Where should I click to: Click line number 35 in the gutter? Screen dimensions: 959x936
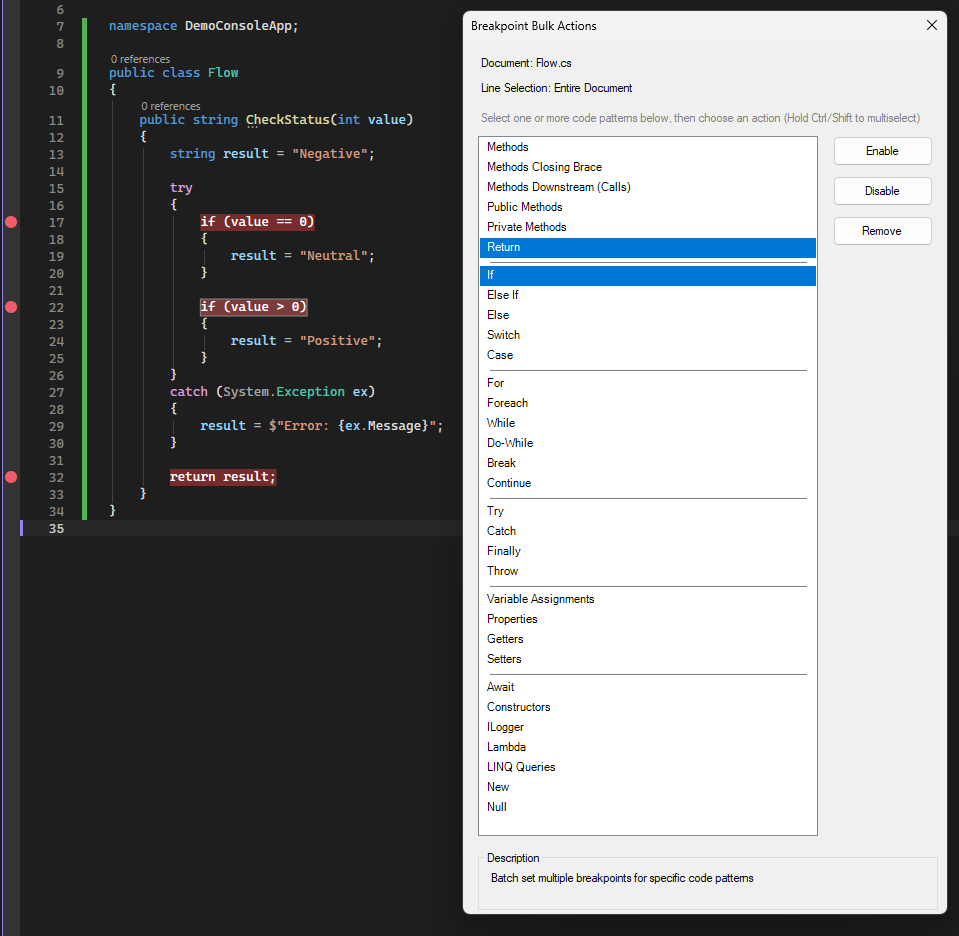(56, 529)
